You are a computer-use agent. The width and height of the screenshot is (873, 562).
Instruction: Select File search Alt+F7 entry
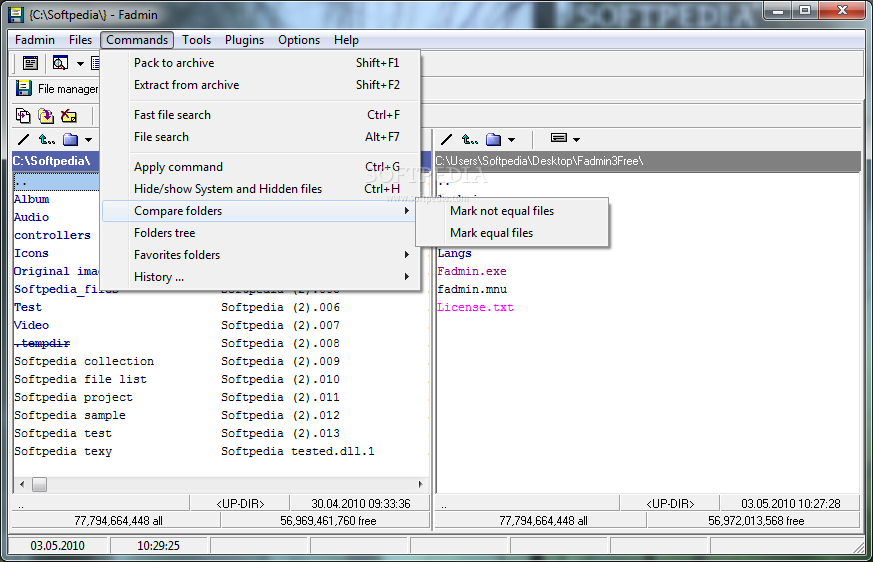pos(261,137)
